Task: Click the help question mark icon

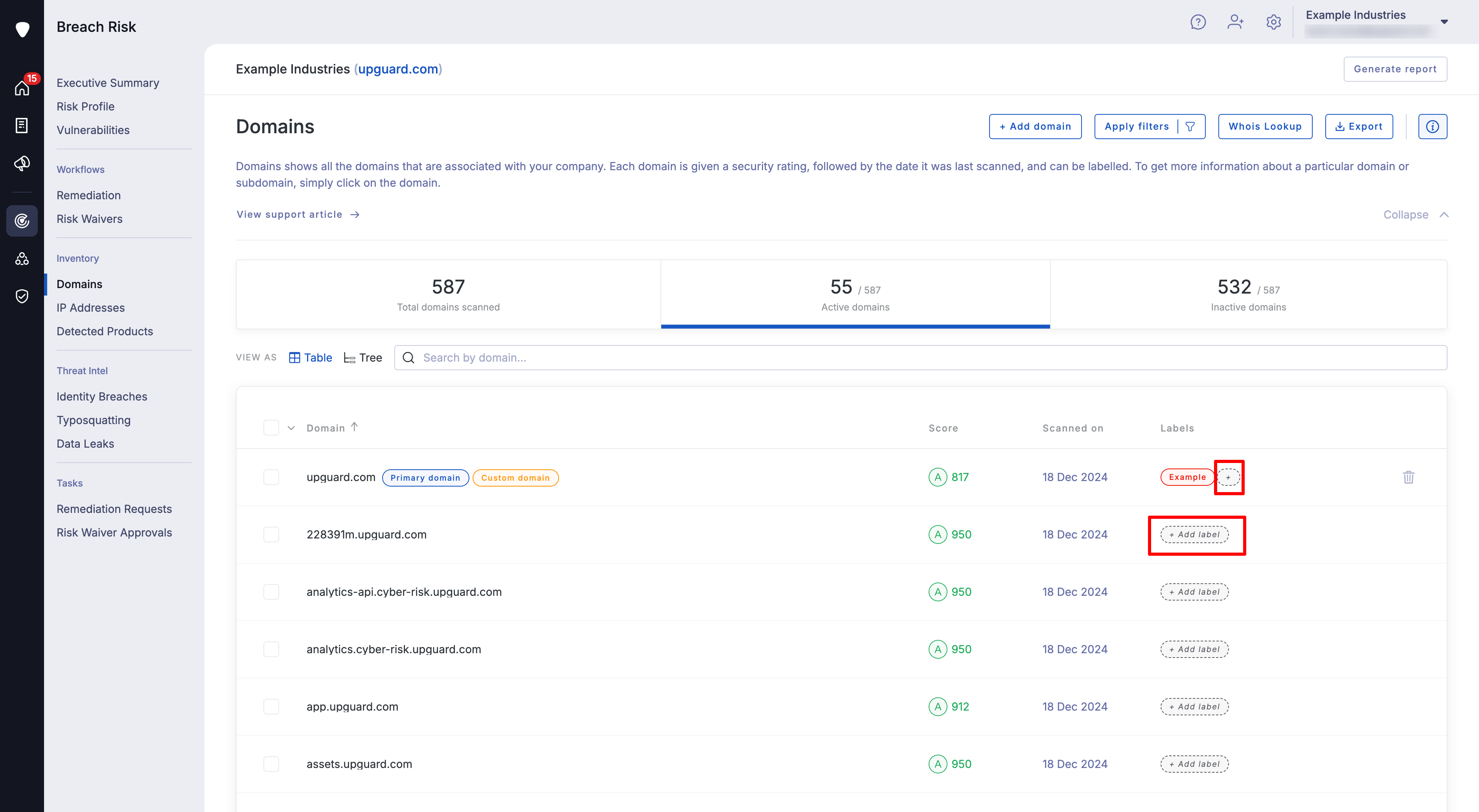Action: (1198, 22)
